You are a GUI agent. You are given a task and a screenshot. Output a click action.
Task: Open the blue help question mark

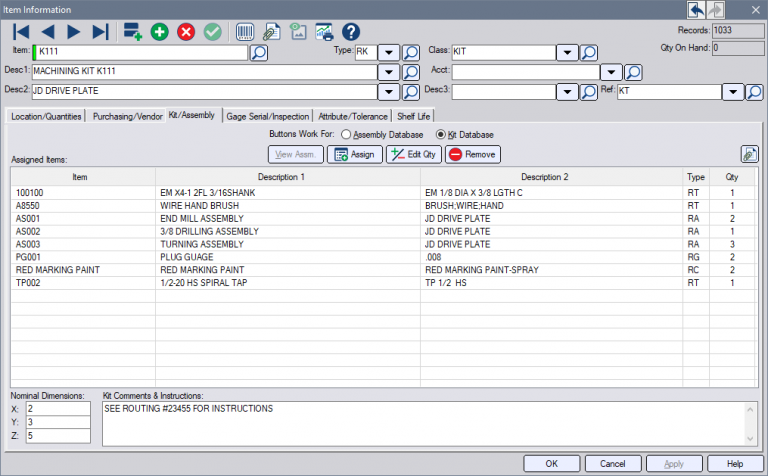pyautogui.click(x=351, y=32)
